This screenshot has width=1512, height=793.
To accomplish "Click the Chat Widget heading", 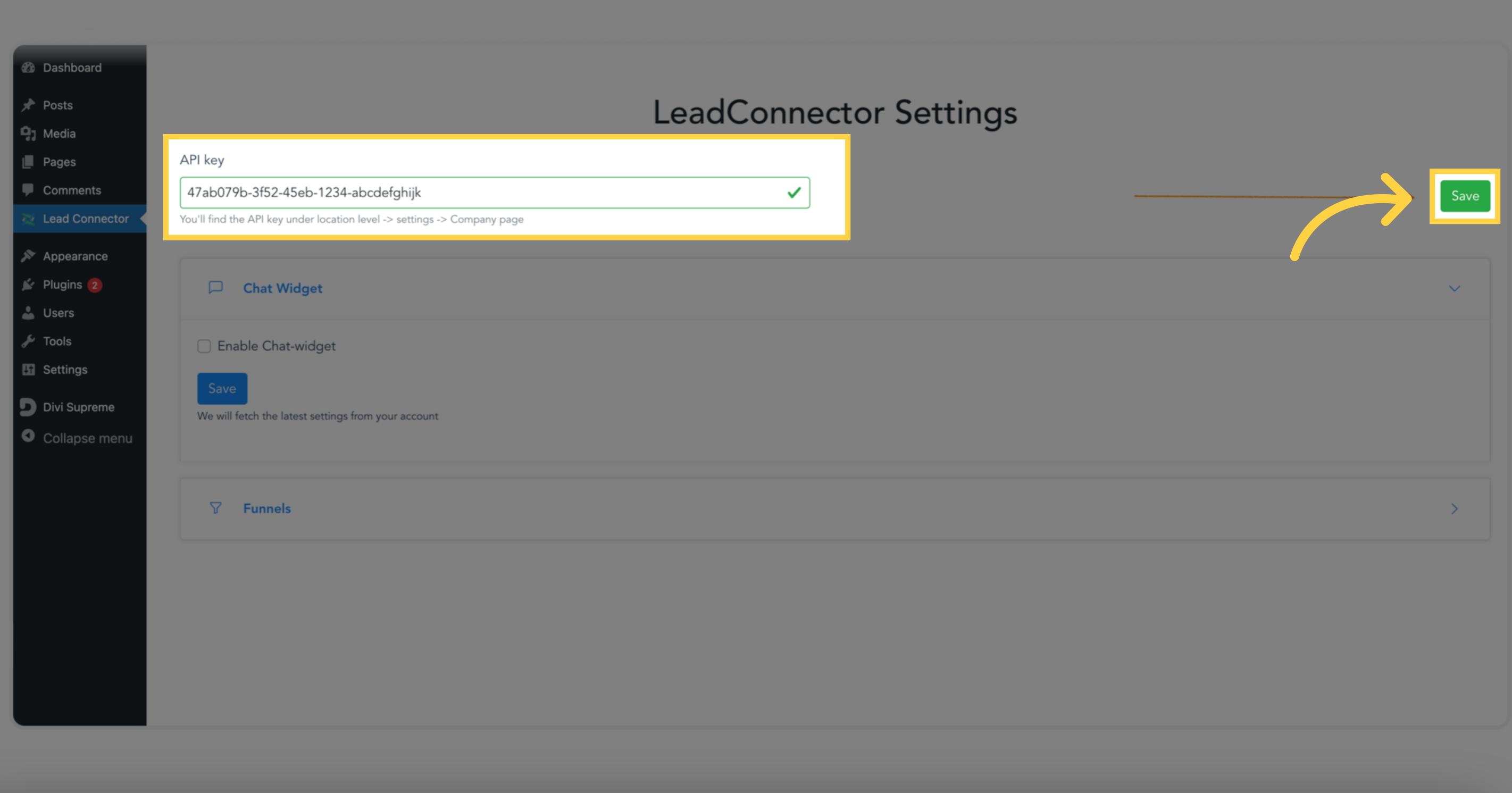I will point(283,288).
